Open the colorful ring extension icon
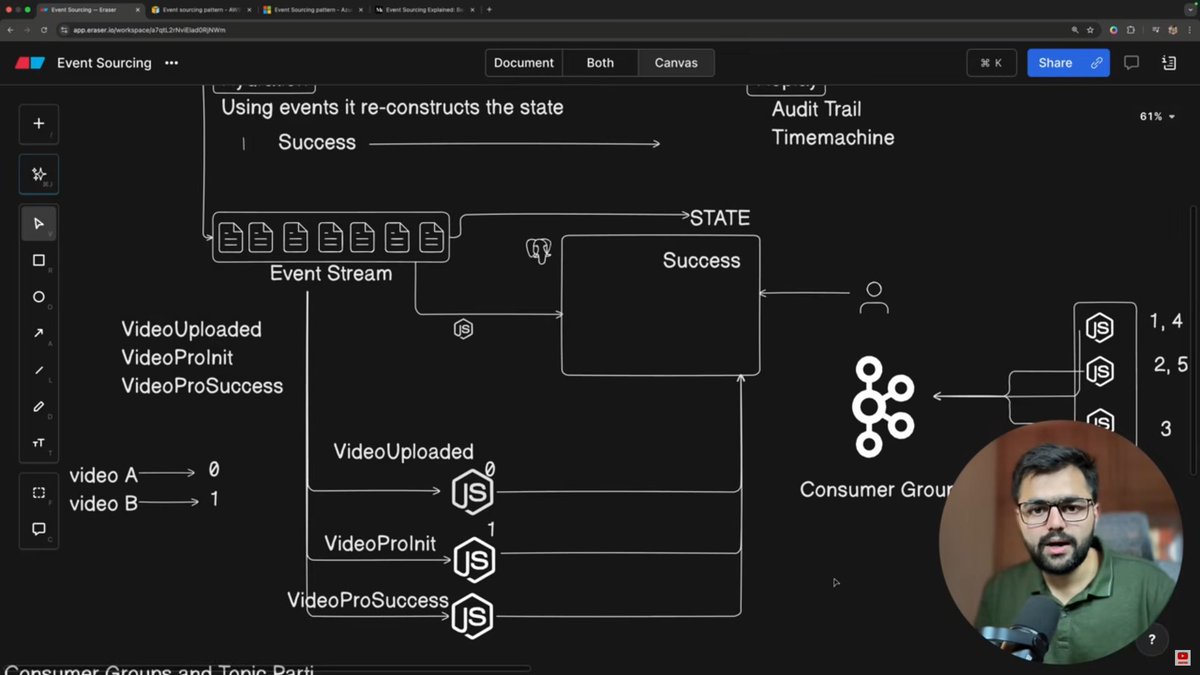 pyautogui.click(x=1114, y=30)
